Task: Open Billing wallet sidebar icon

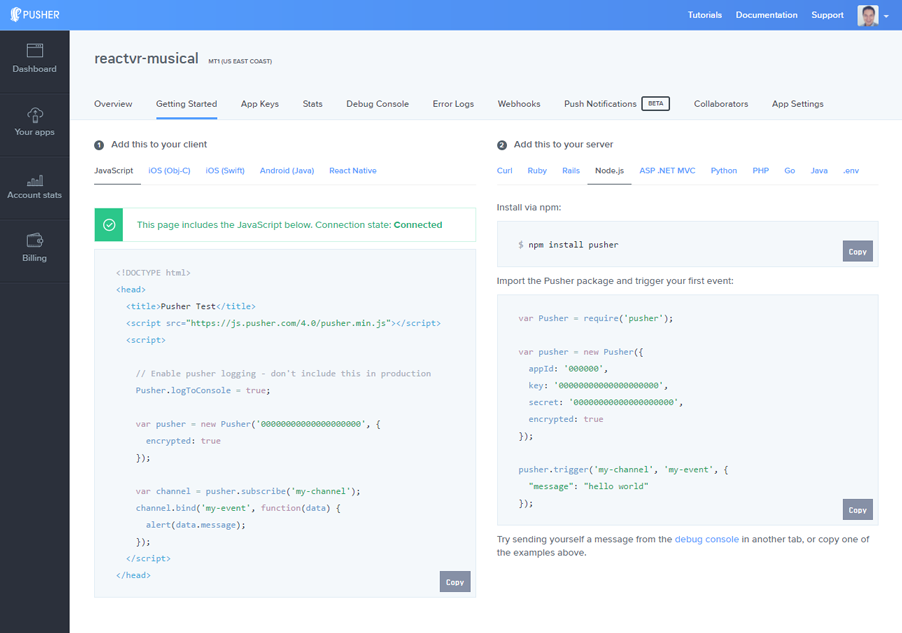Action: coord(35,240)
